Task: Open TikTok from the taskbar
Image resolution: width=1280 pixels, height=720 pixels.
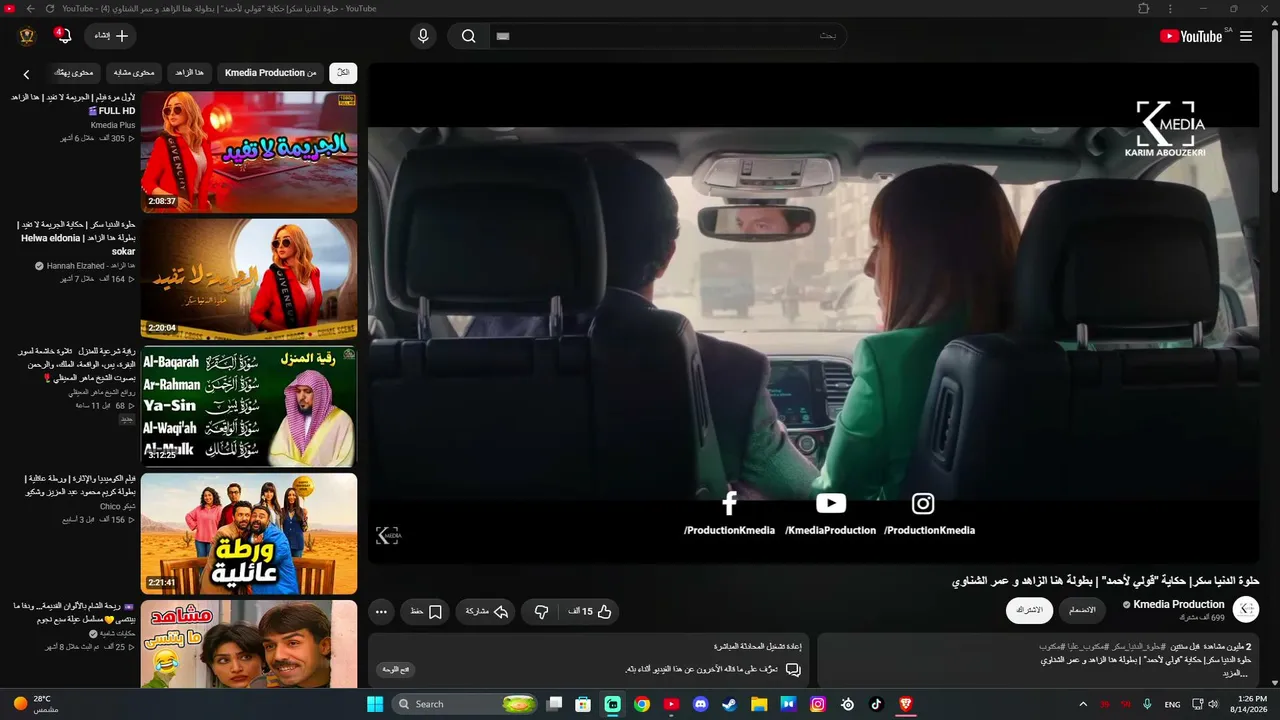Action: tap(876, 704)
